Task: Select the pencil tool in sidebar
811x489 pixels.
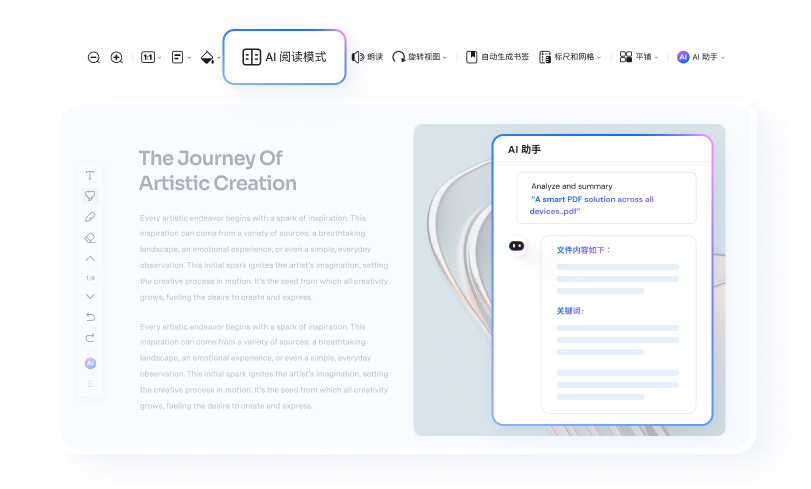Action: coord(90,217)
